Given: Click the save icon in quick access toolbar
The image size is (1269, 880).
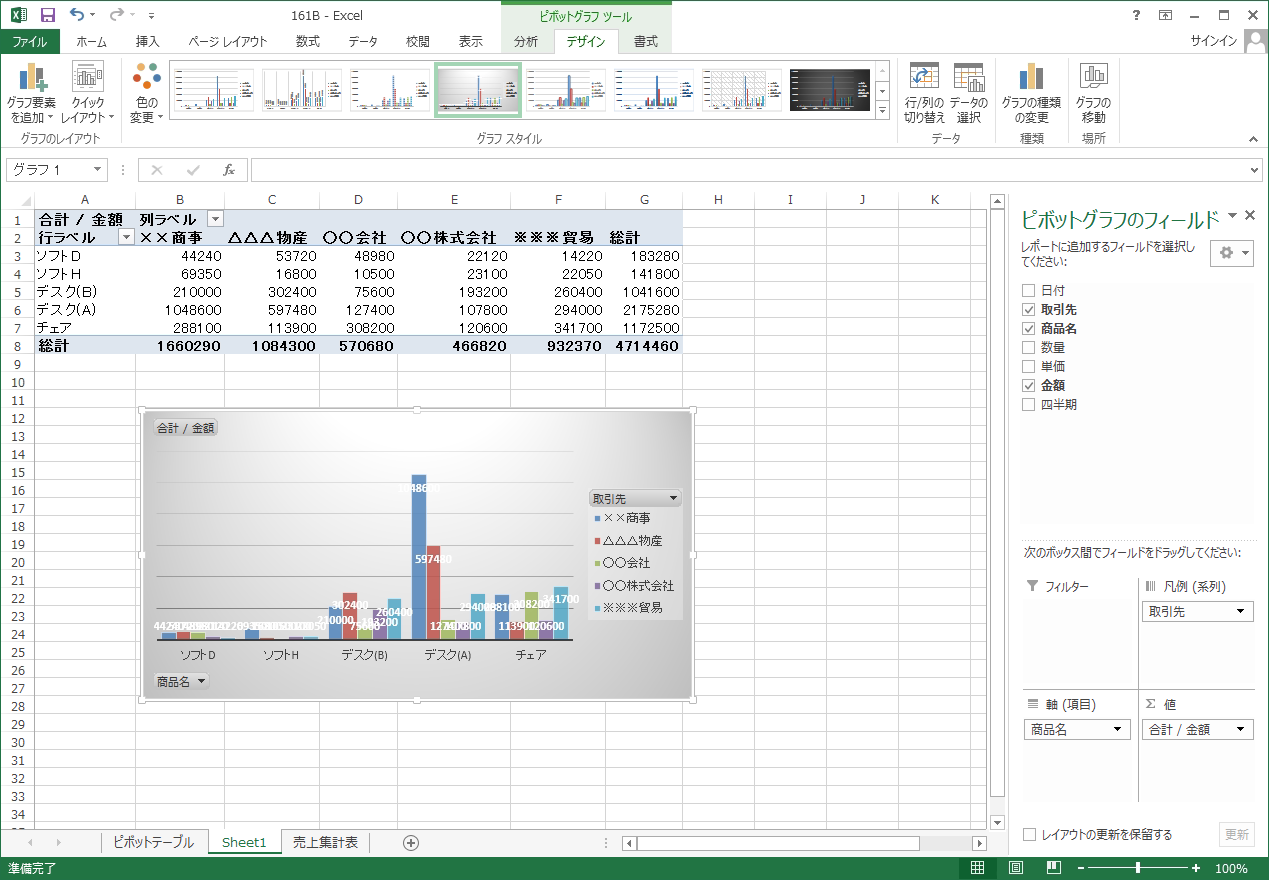Looking at the screenshot, I should click(x=47, y=15).
